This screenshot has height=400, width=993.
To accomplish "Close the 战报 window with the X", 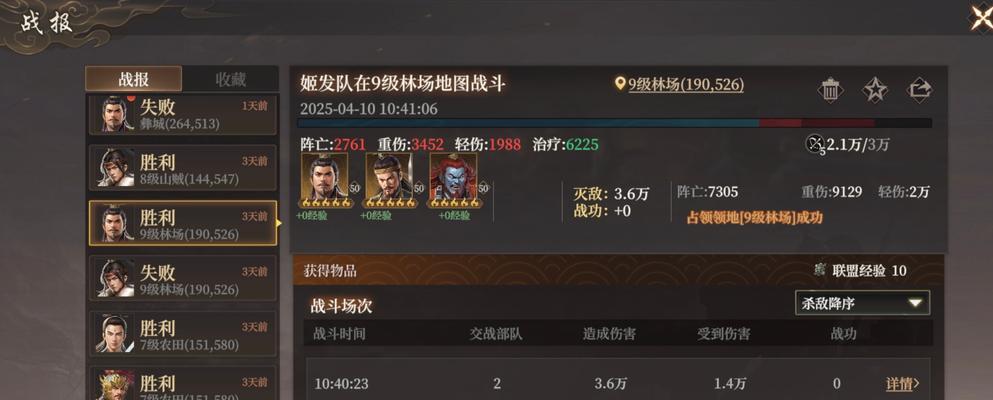I will pyautogui.click(x=982, y=17).
